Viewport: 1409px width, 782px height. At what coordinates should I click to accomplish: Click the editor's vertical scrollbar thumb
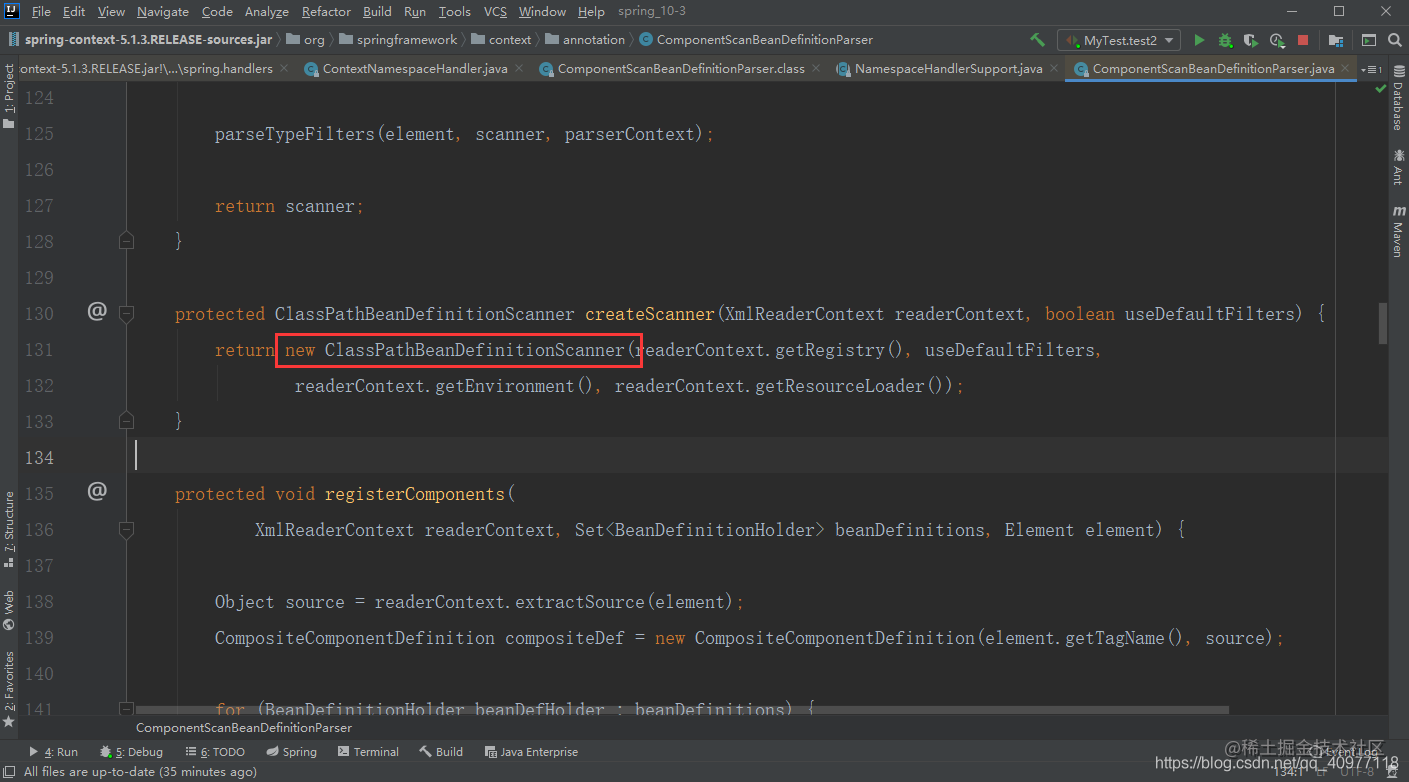coord(1384,322)
